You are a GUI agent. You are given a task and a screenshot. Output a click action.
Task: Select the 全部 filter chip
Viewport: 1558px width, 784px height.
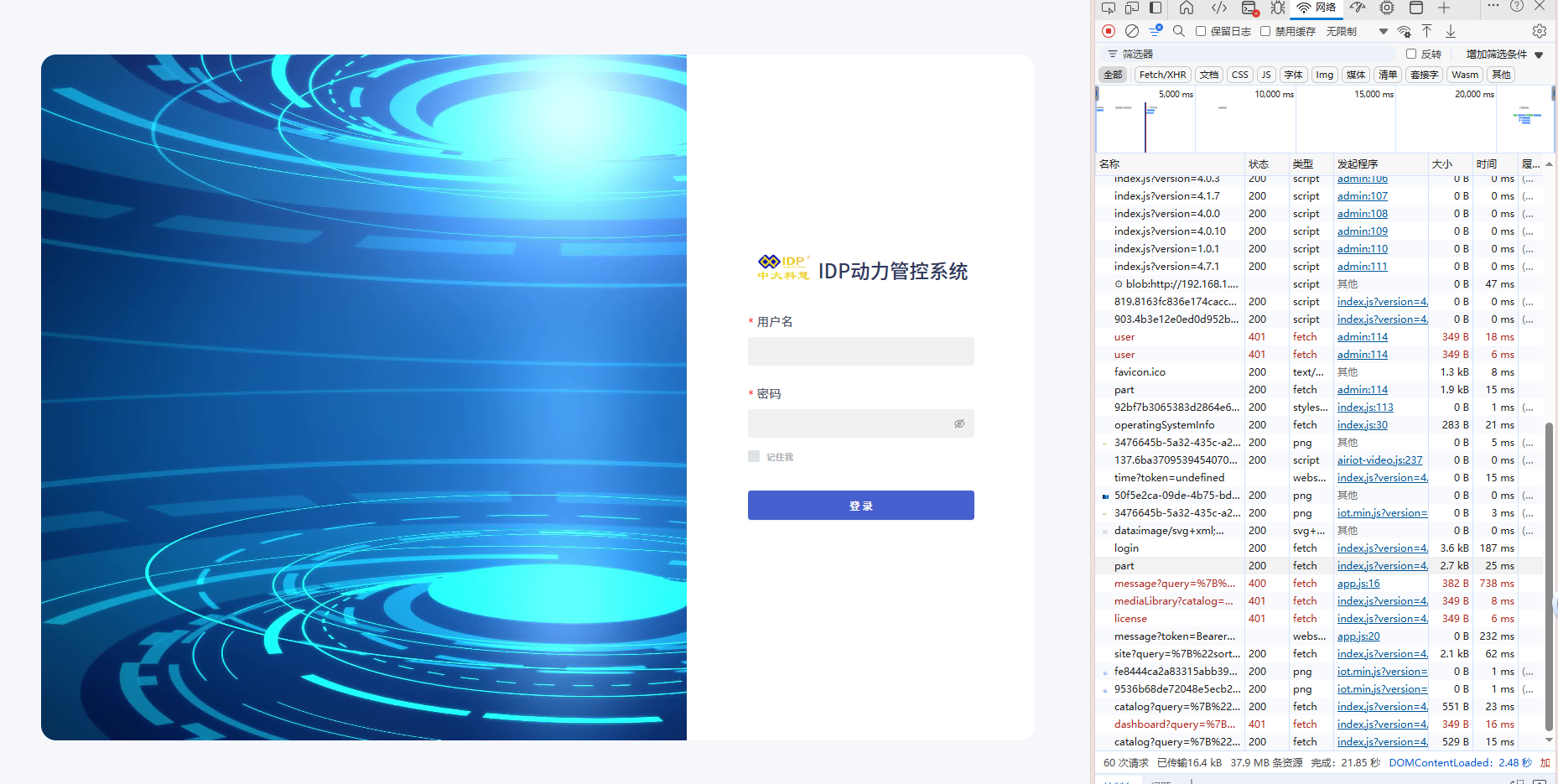(1113, 75)
